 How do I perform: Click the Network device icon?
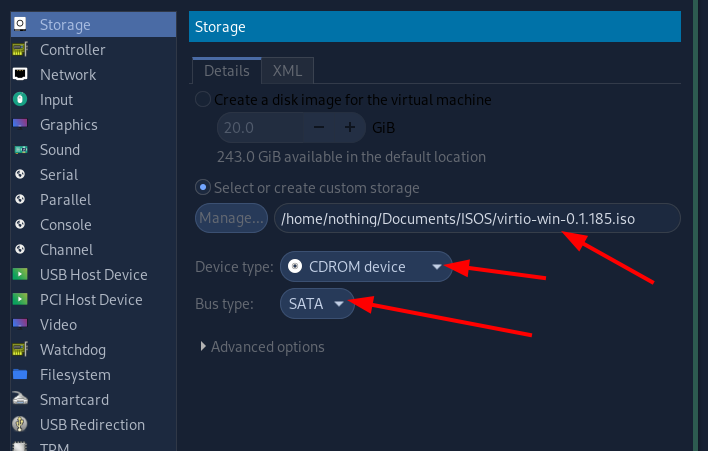tap(20, 74)
